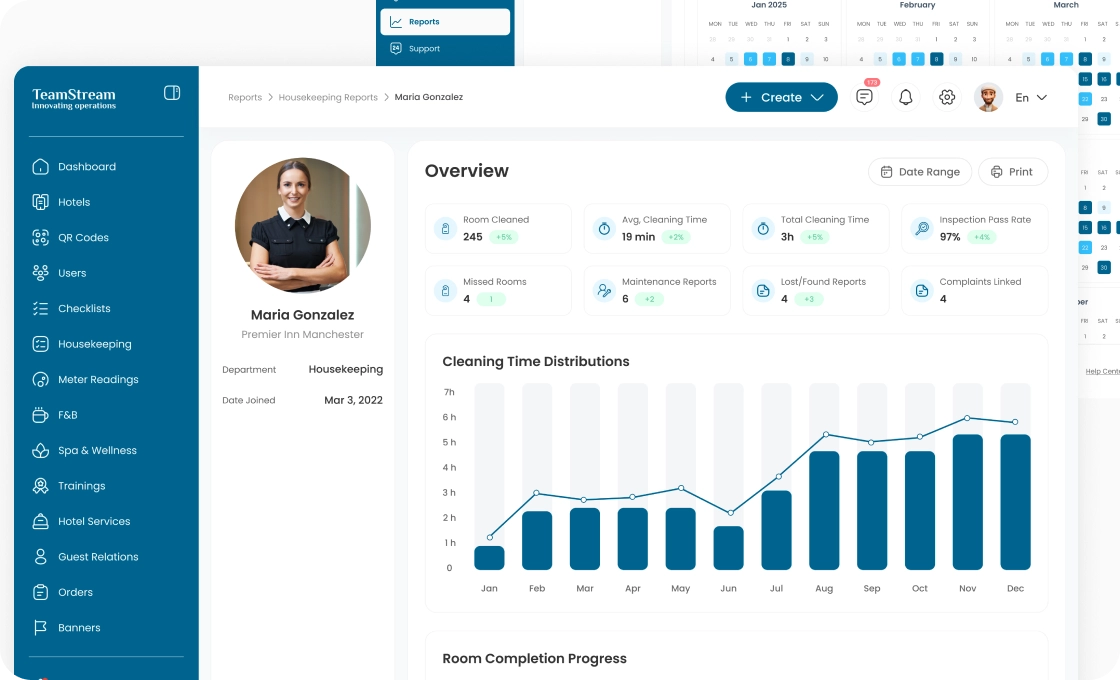Expand the En language selector
Screen dimensions: 1120x680
(1030, 97)
